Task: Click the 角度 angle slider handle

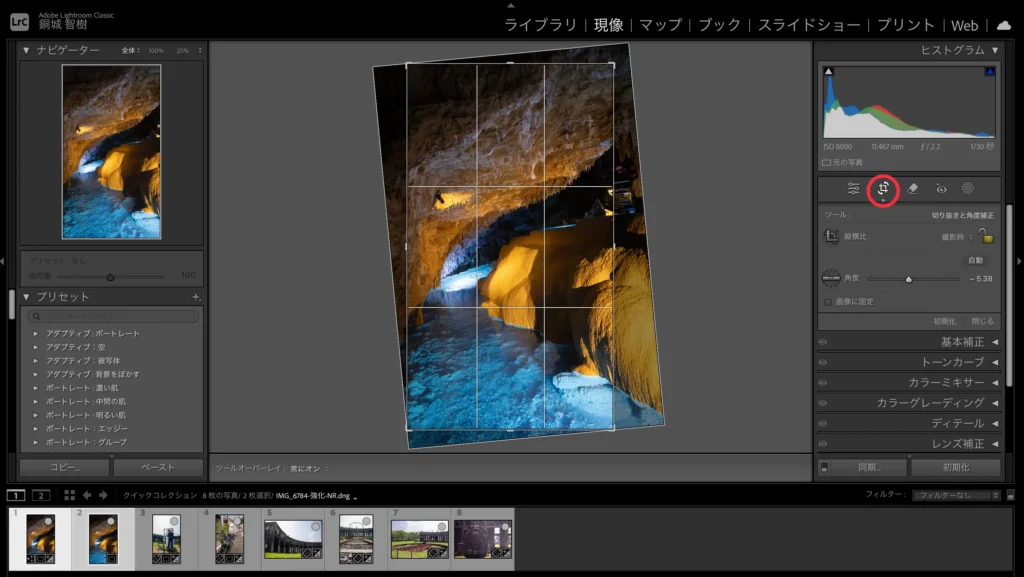Action: point(908,279)
